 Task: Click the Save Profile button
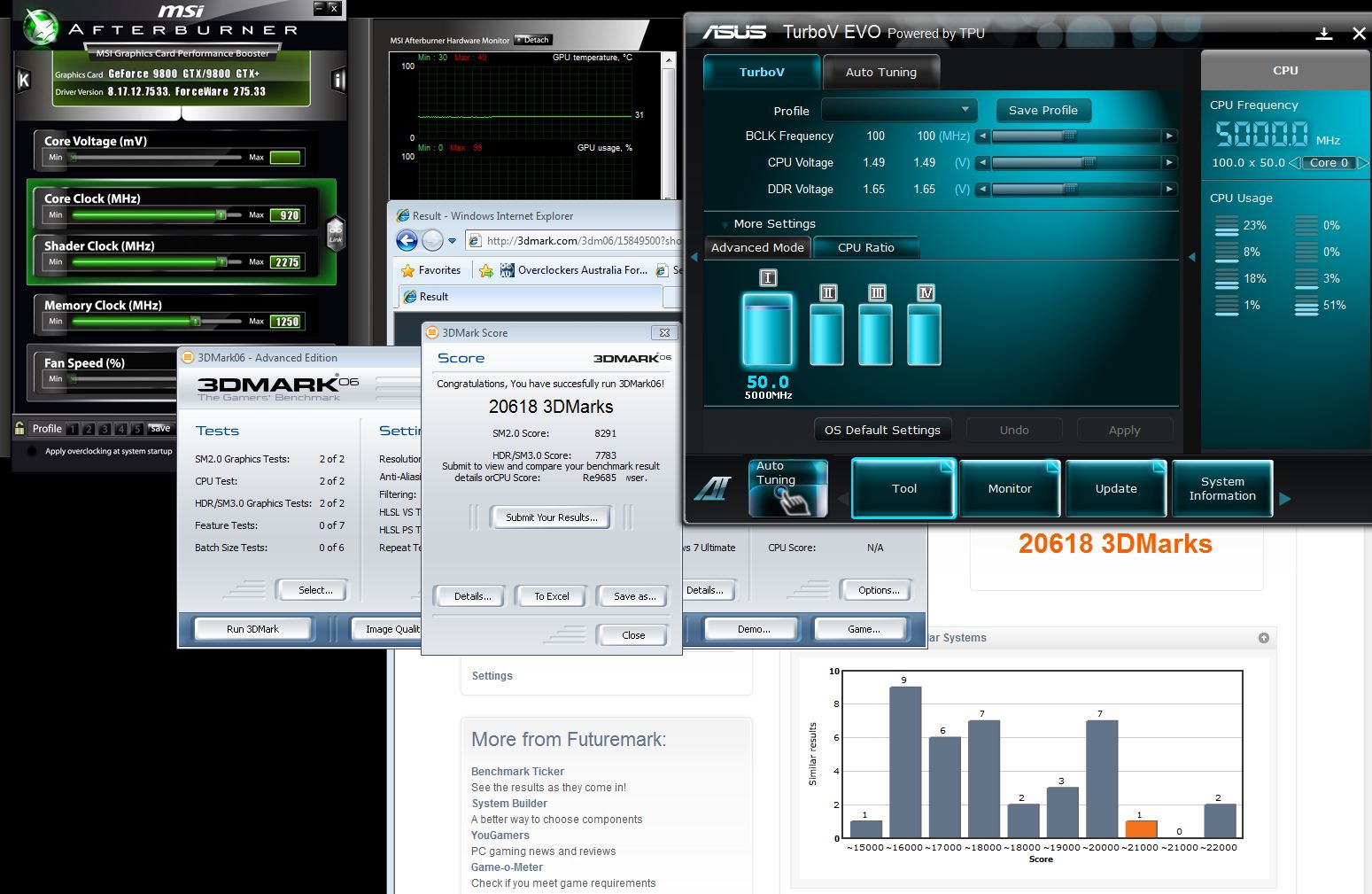tap(1043, 110)
